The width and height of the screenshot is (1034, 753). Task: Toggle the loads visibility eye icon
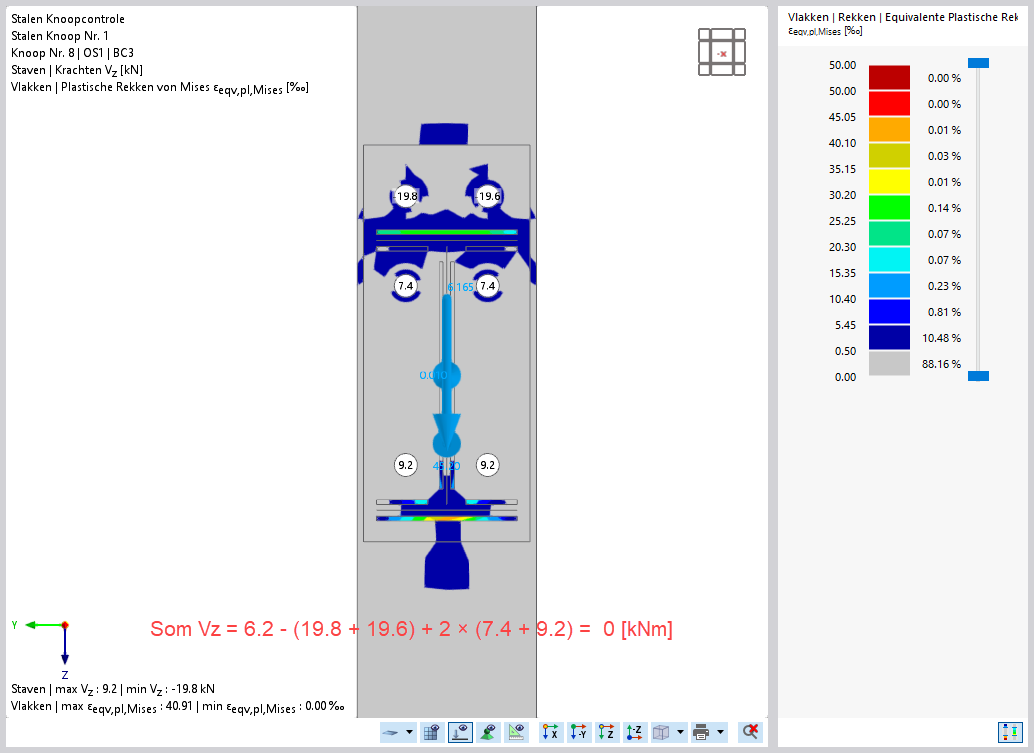(x=460, y=732)
